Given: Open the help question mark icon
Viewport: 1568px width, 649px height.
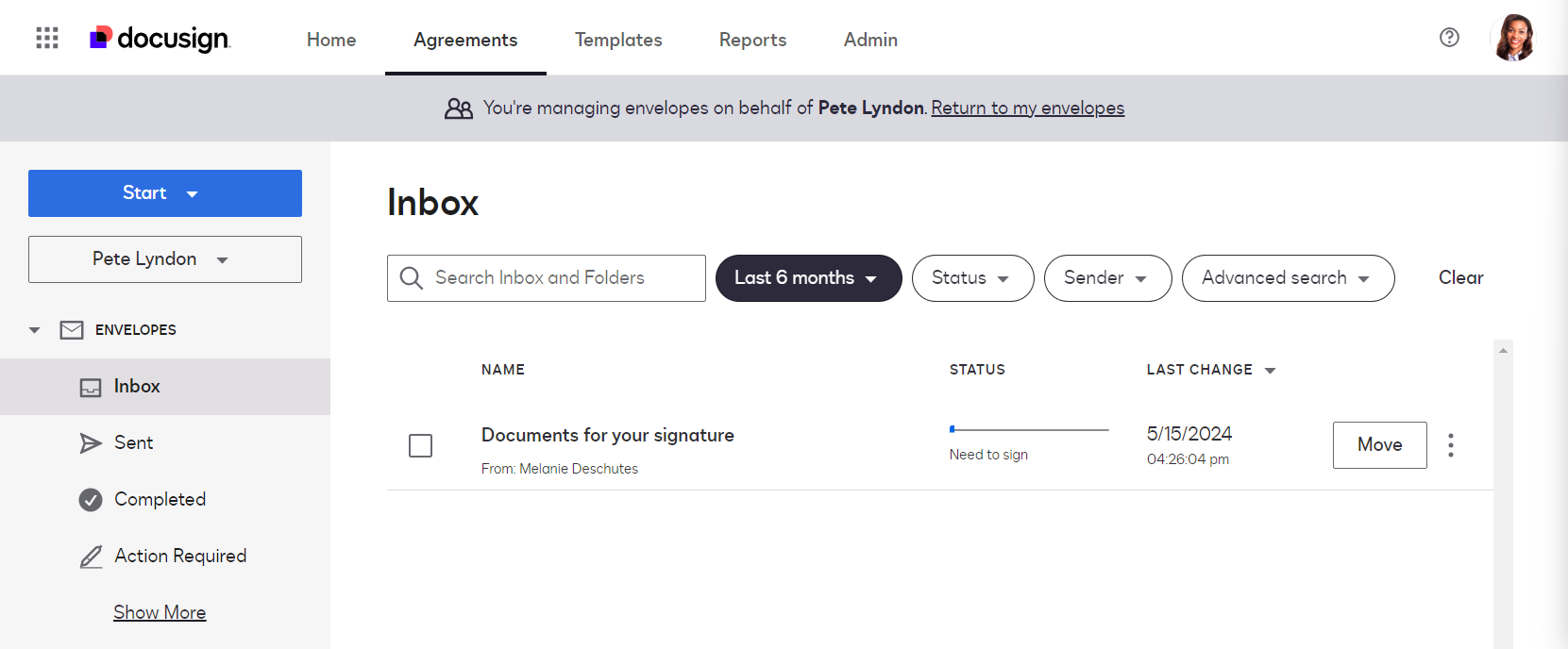Looking at the screenshot, I should [1449, 38].
